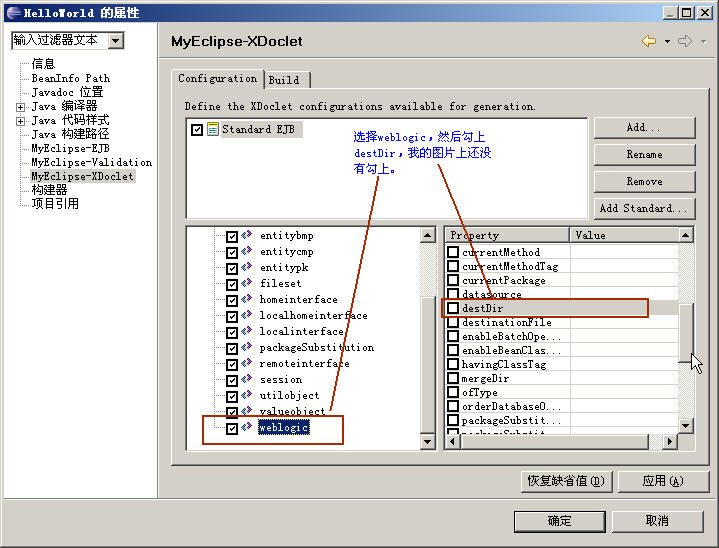Click the Remove button
This screenshot has width=719, height=548.
click(644, 182)
